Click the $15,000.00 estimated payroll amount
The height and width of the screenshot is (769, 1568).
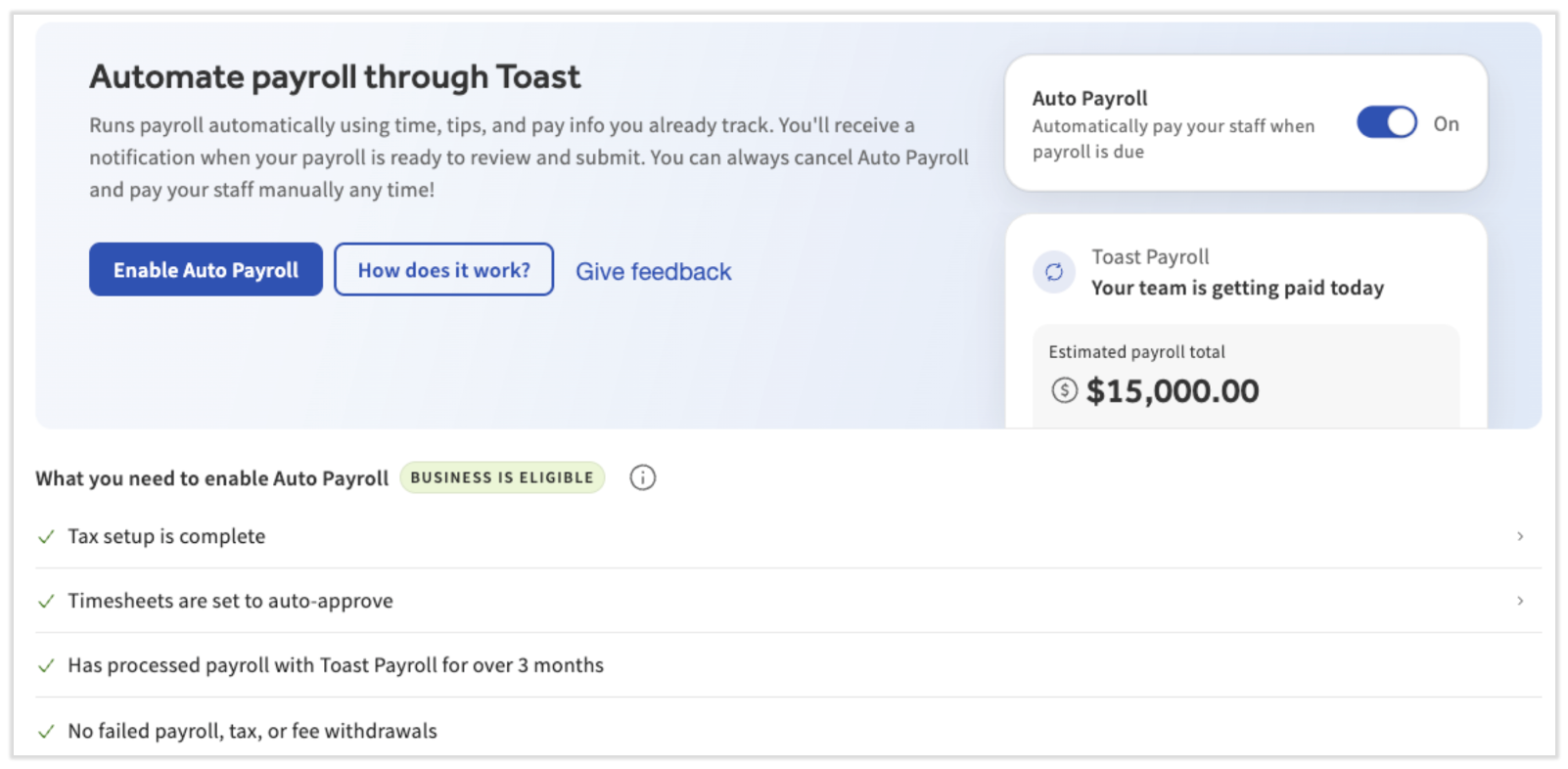point(1172,391)
